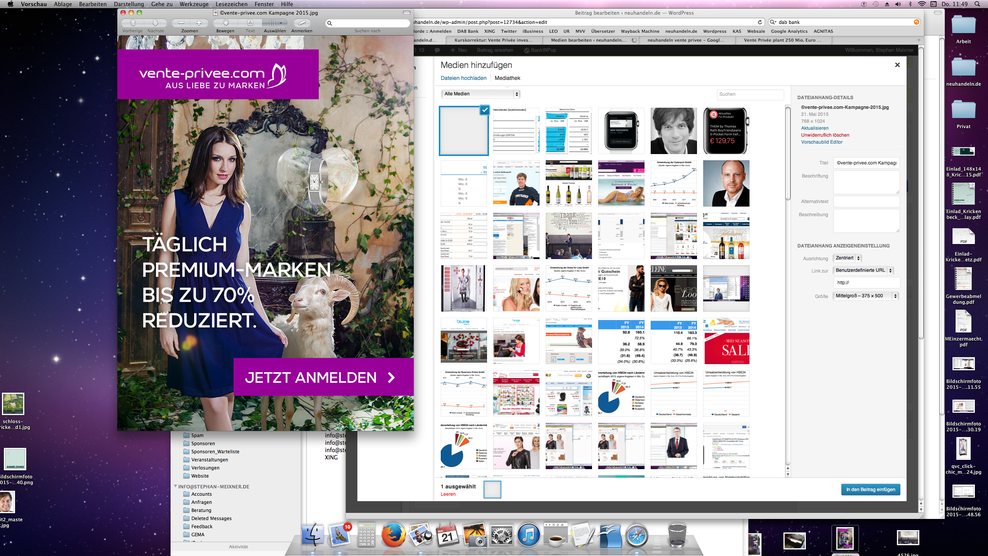
Task: Switch to Mediathek tab
Action: tap(507, 78)
